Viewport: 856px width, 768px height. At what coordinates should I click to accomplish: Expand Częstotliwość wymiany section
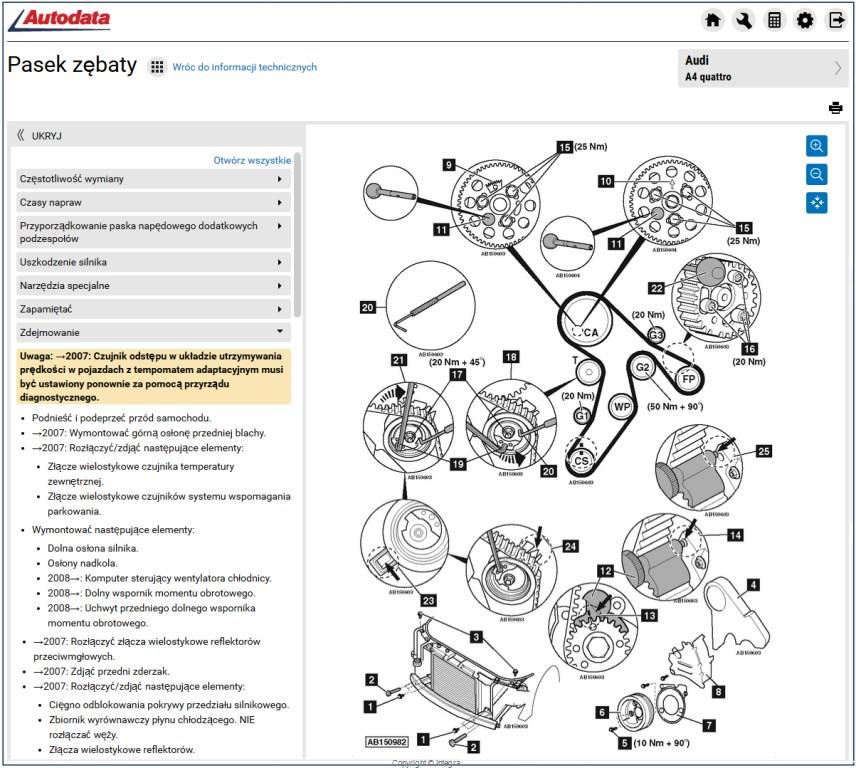click(153, 179)
